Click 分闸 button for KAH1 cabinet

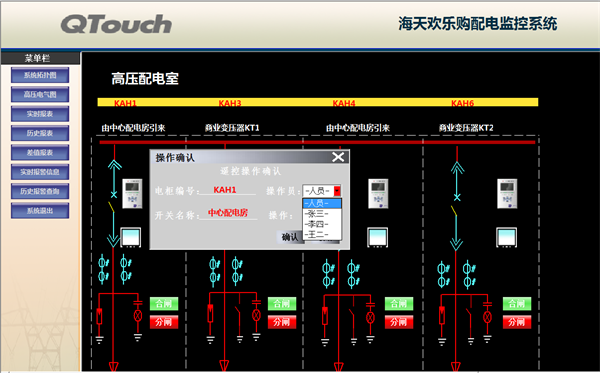pyautogui.click(x=164, y=322)
